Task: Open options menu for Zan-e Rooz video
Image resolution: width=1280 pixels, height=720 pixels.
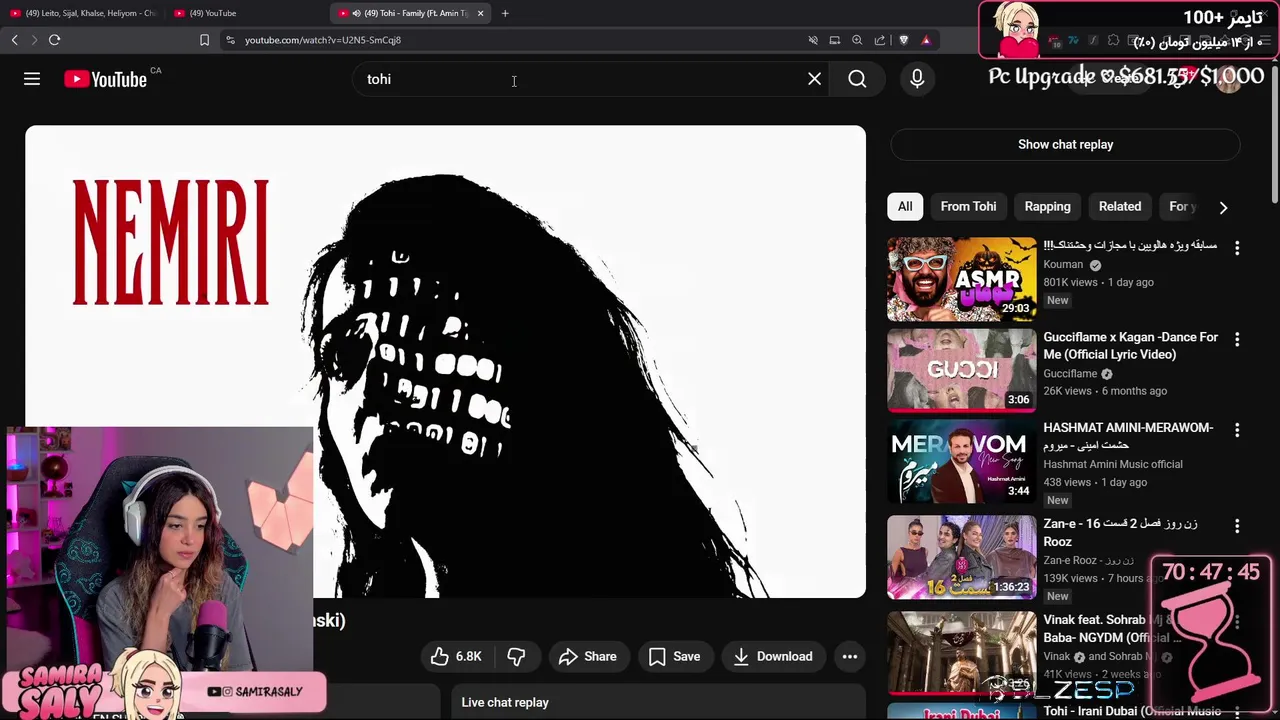Action: [x=1237, y=526]
